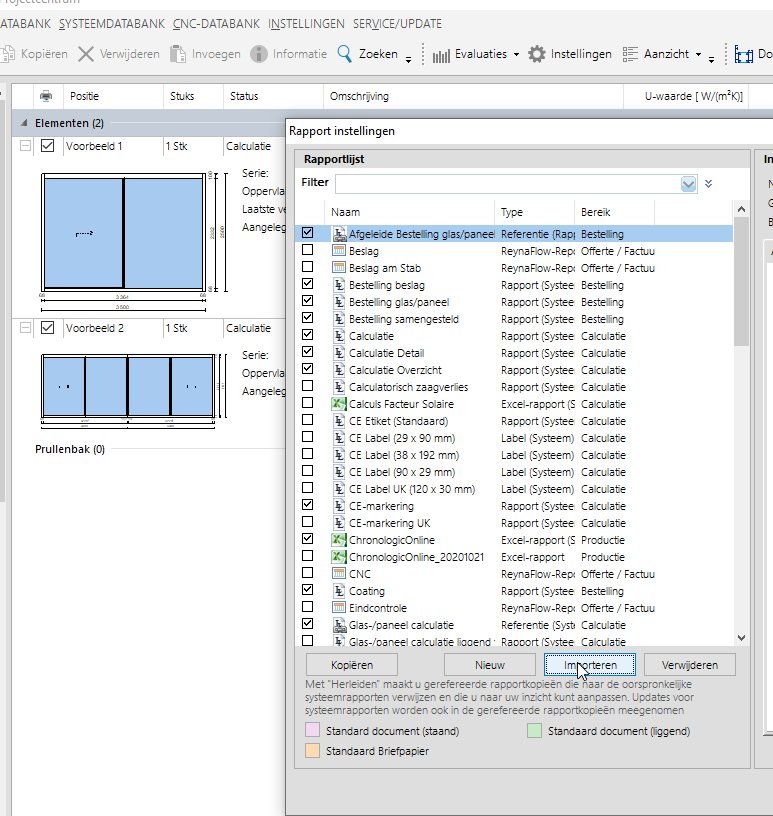Open the Aanzicht dropdown arrow
This screenshot has width=773, height=816.
point(699,54)
